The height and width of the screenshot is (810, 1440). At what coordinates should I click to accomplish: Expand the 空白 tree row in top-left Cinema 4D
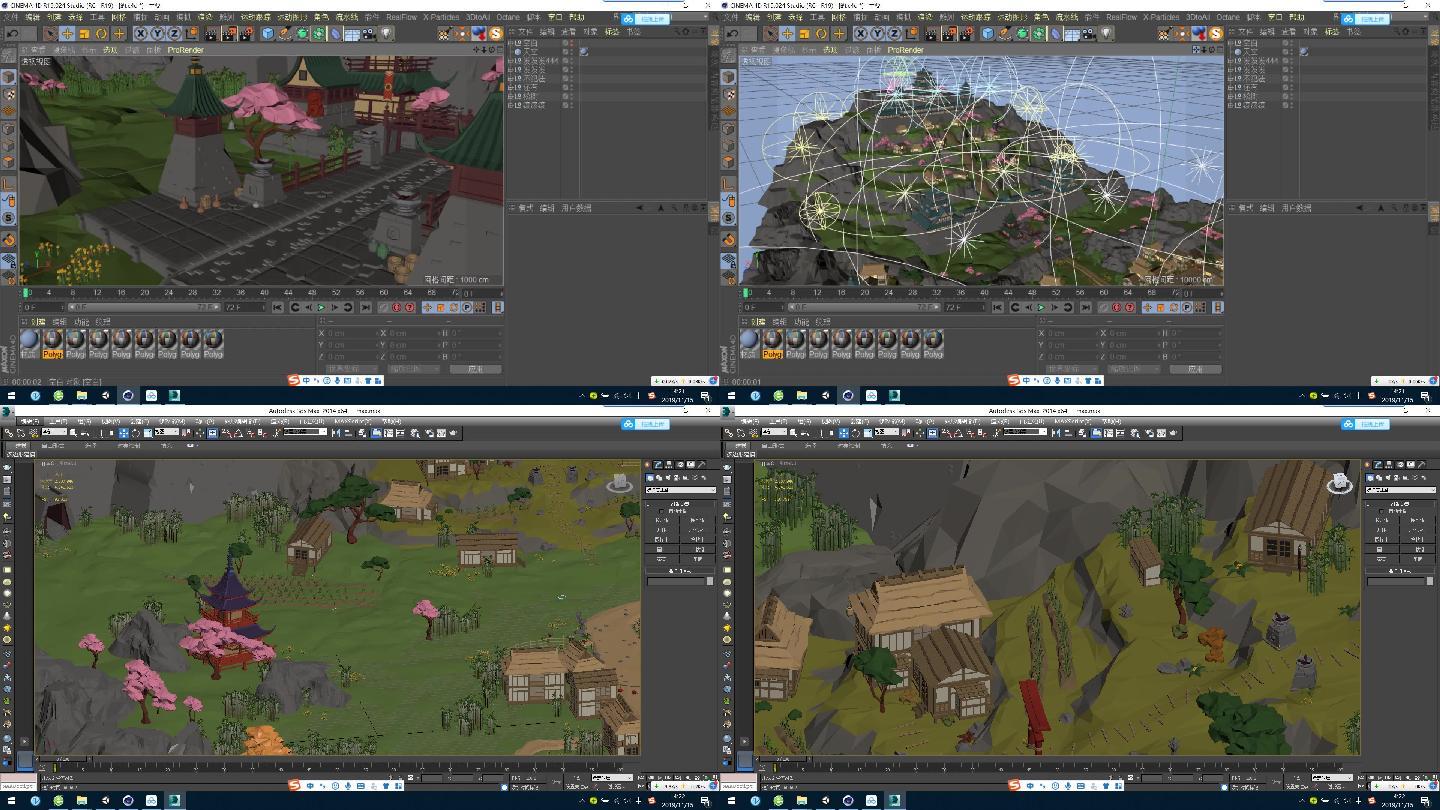pyautogui.click(x=510, y=43)
